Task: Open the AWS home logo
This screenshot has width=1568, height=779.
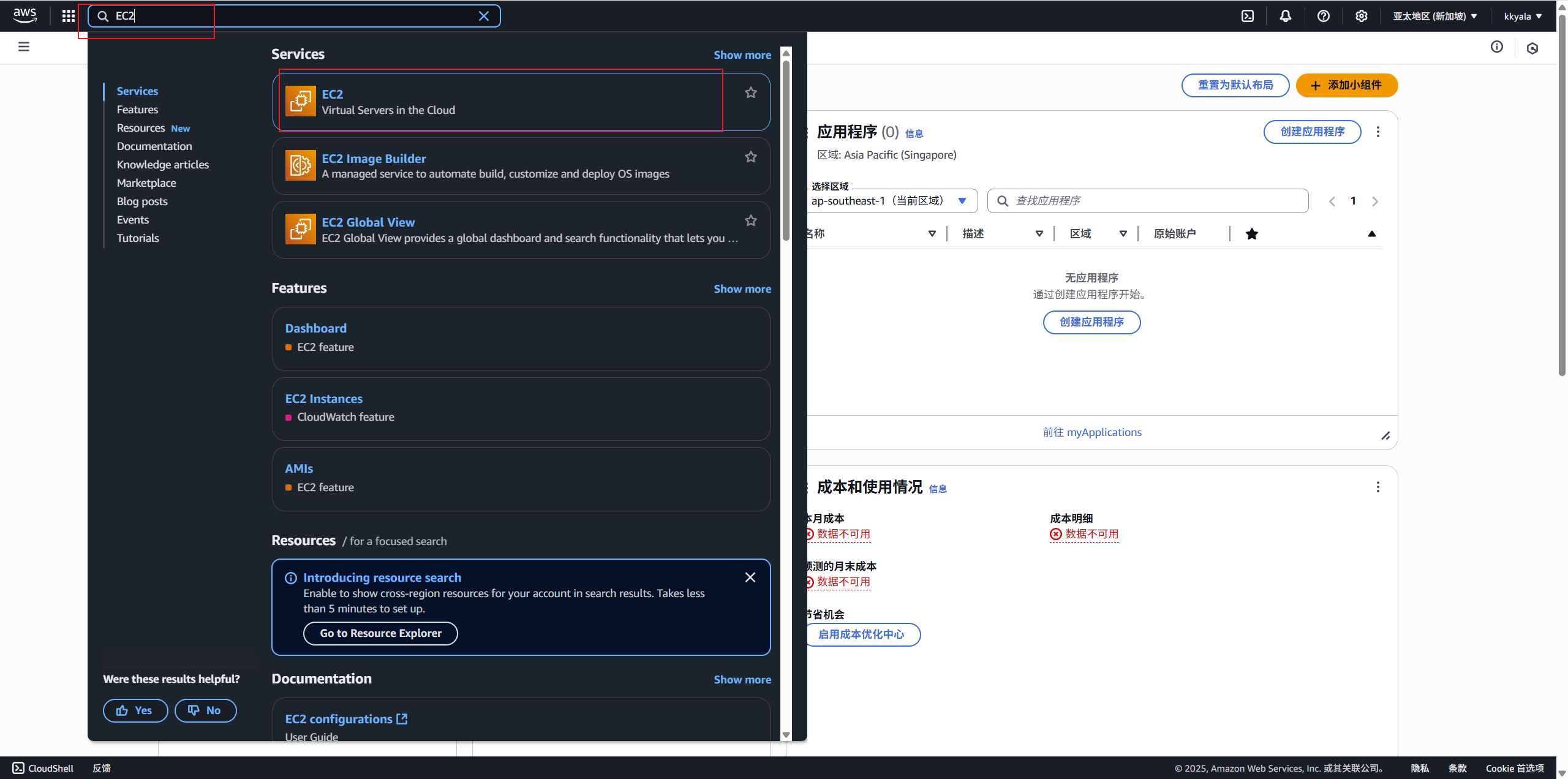Action: pos(24,15)
